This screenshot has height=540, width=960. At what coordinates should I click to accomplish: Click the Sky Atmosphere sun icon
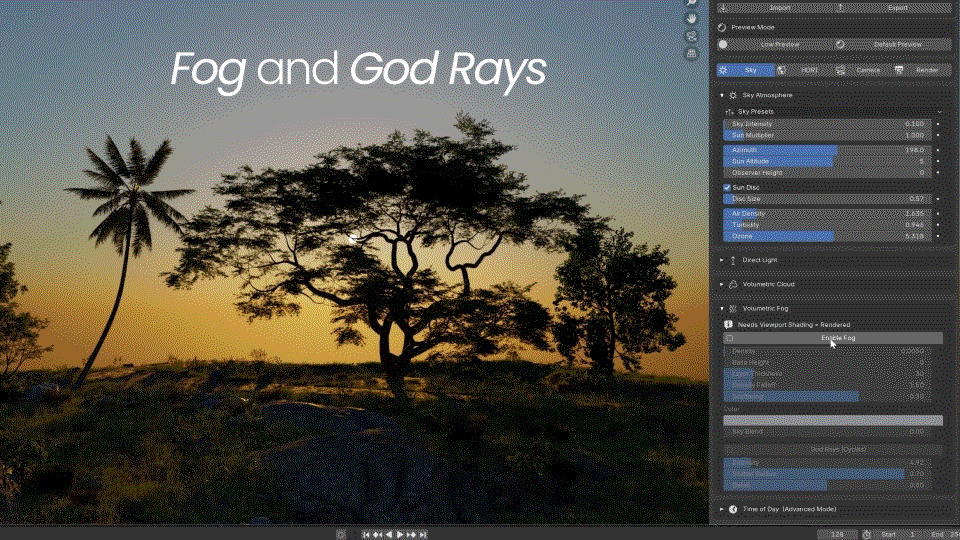733,96
